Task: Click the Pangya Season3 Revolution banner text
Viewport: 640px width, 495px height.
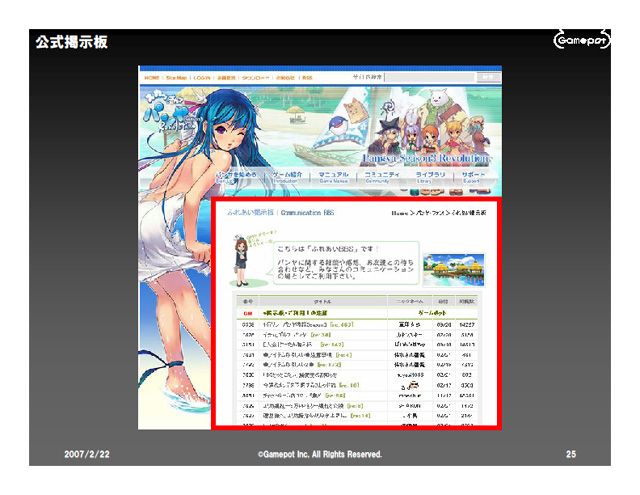Action: [426, 158]
